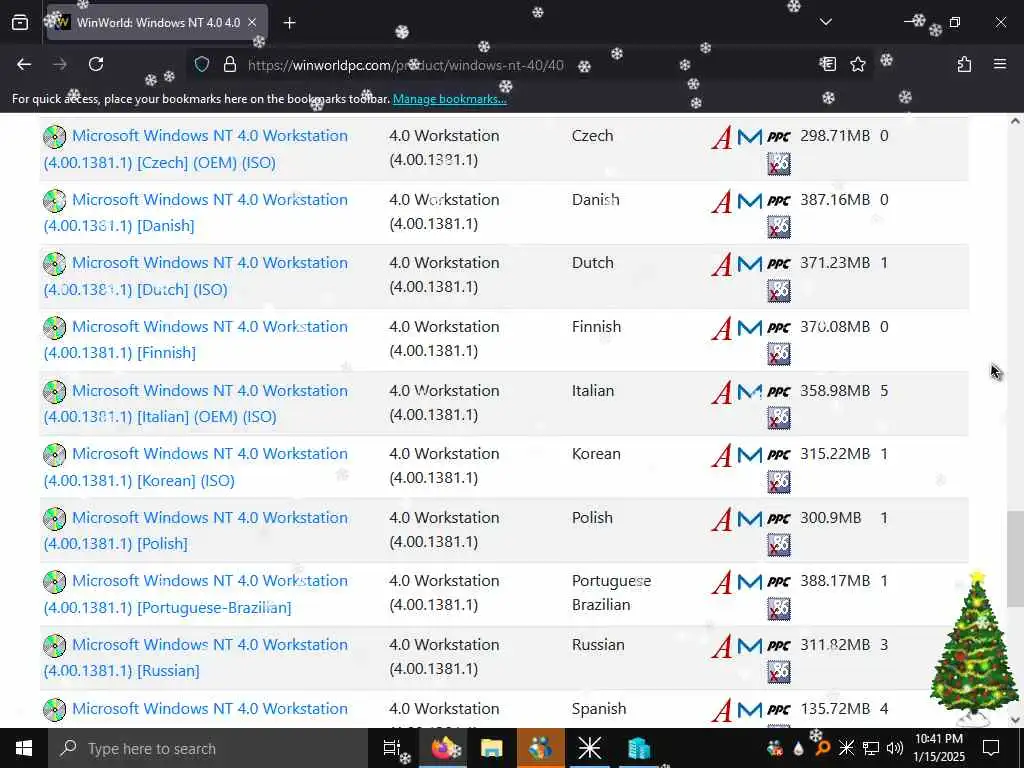This screenshot has width=1024, height=768.
Task: Click the site padlock security icon
Action: click(230, 64)
